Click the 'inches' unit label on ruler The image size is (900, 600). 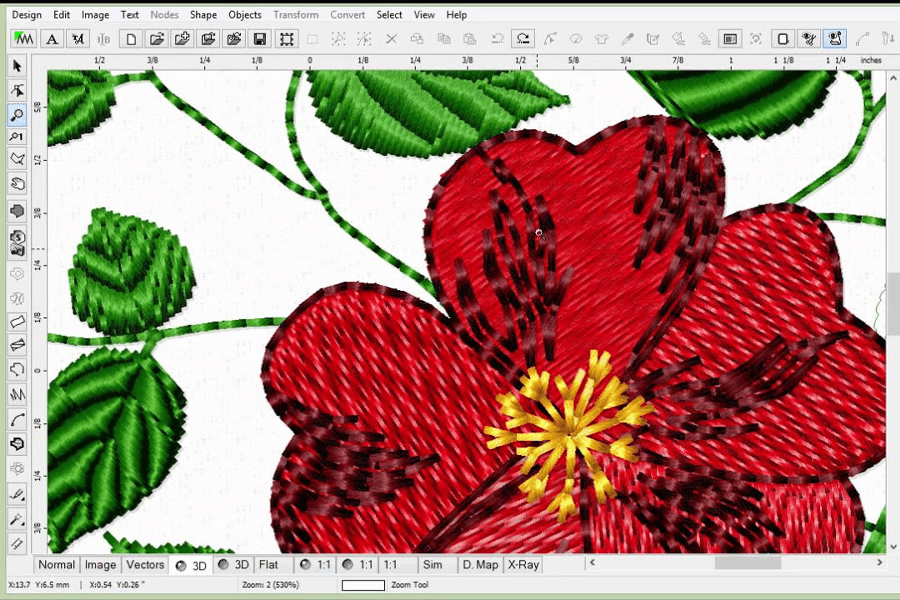871,60
